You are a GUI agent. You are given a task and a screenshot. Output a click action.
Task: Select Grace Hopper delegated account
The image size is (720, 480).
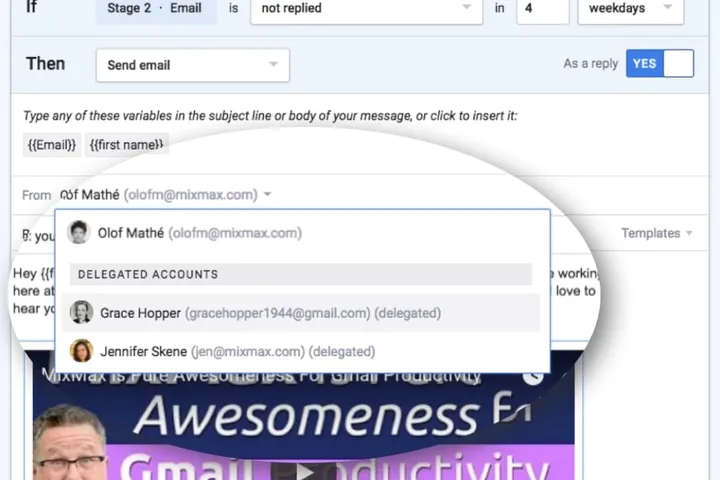tap(301, 313)
